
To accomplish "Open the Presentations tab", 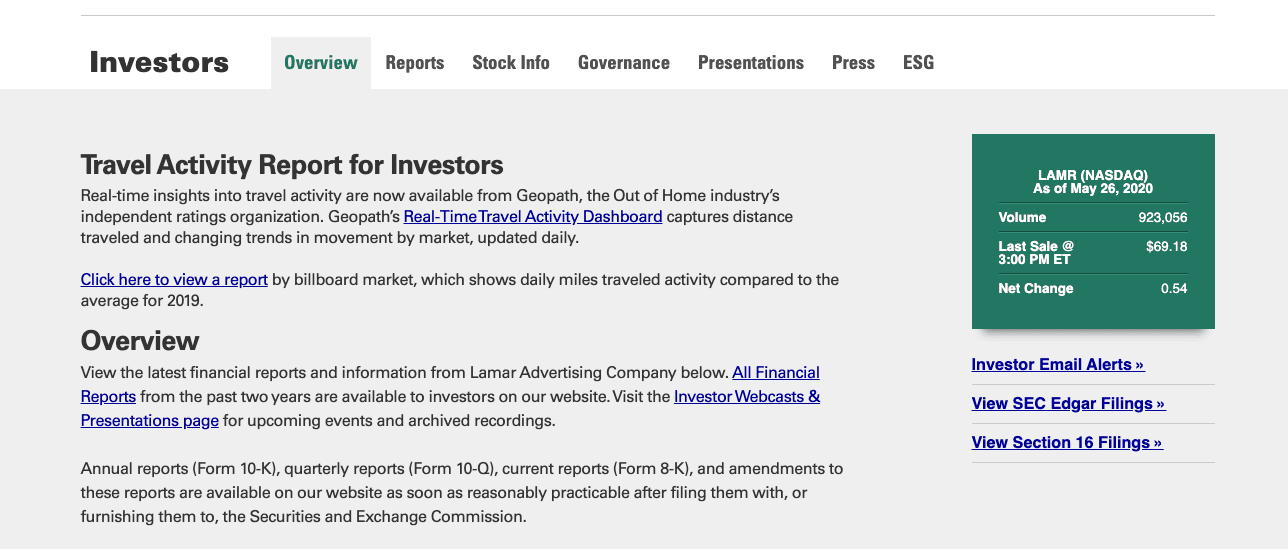I will [x=750, y=63].
